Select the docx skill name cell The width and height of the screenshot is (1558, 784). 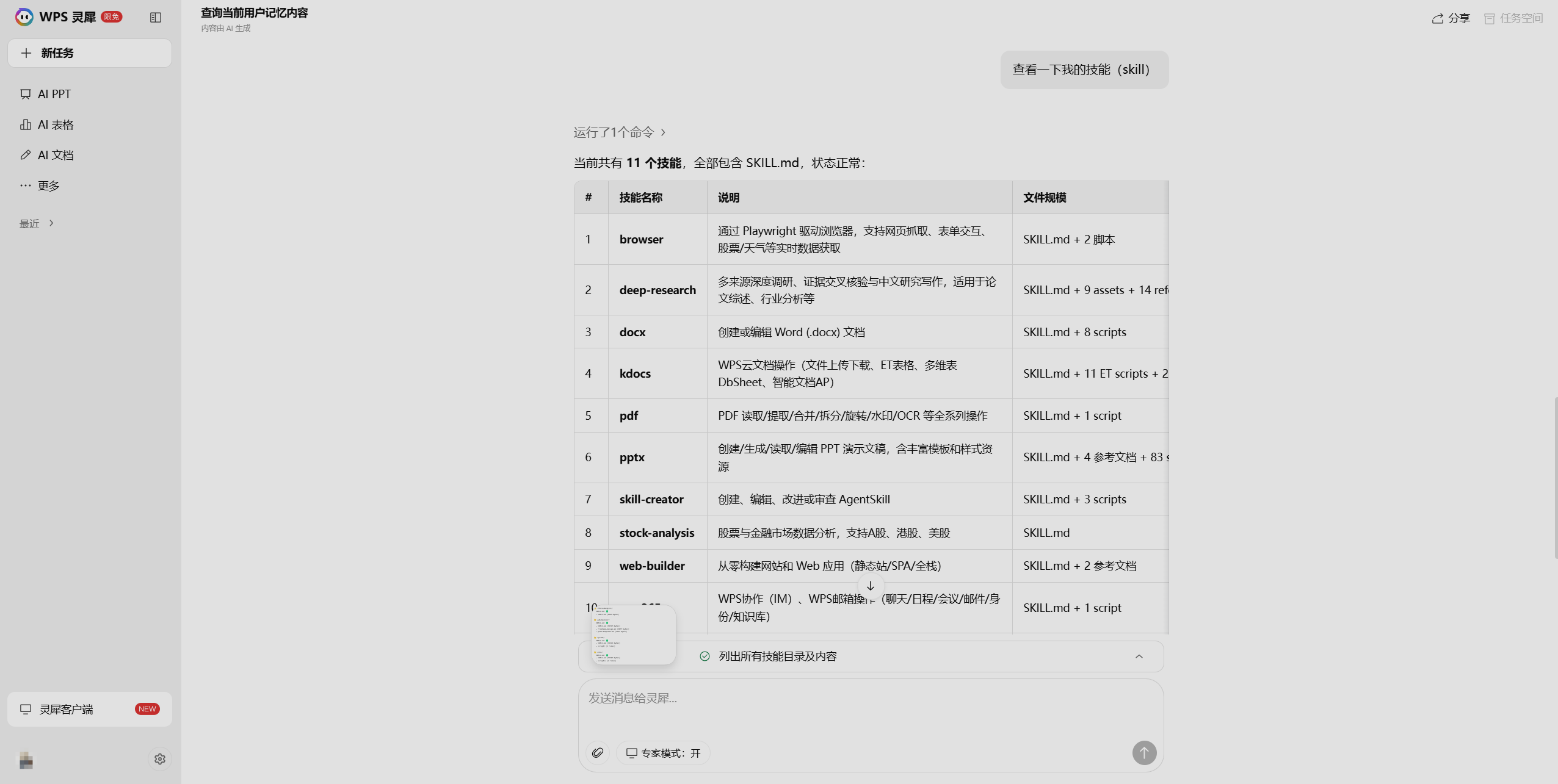coord(658,332)
